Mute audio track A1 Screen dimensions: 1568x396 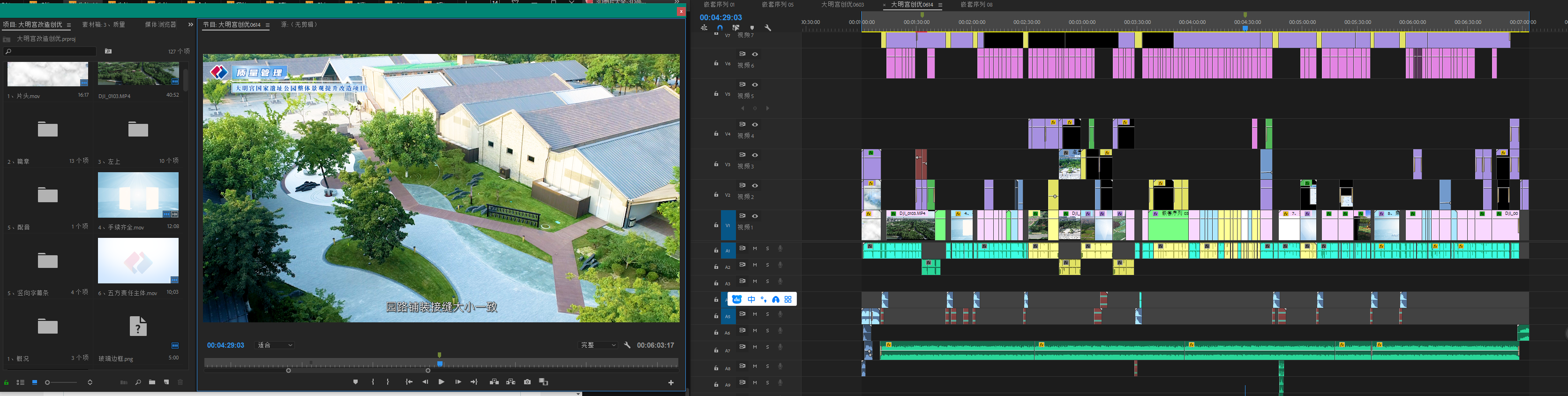[x=755, y=249]
